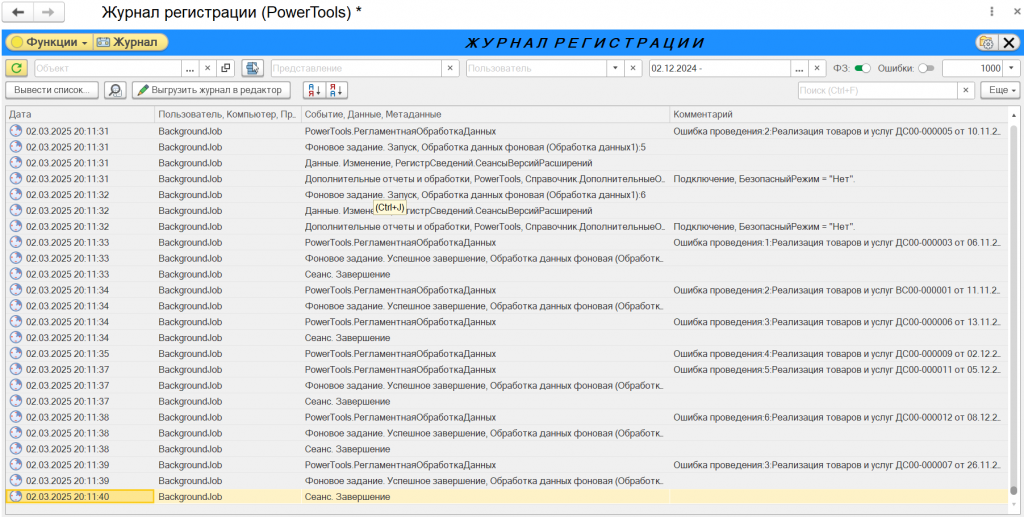Viewport: 1024px width, 517px height.
Task: Click the Пользователь input field
Action: point(536,68)
